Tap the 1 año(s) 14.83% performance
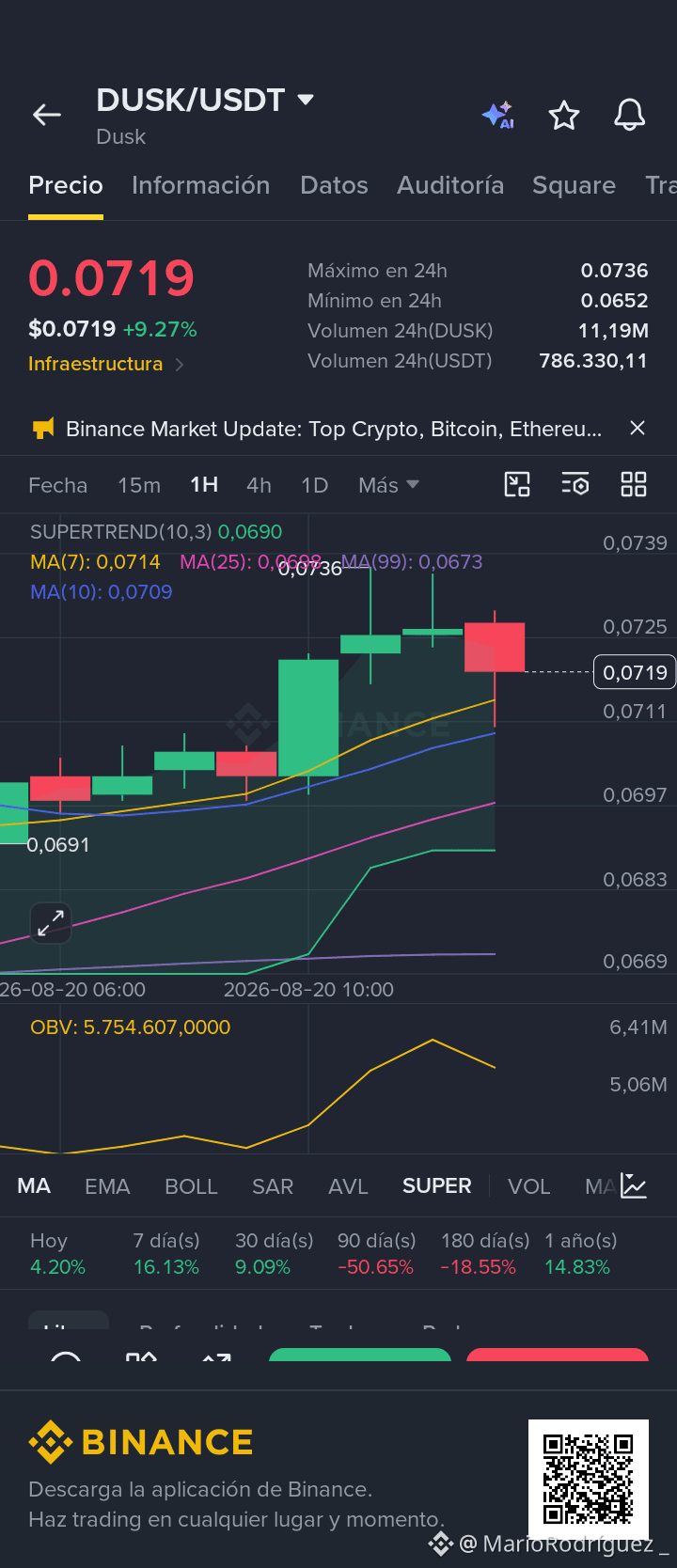Image resolution: width=677 pixels, height=1568 pixels. 581,1254
